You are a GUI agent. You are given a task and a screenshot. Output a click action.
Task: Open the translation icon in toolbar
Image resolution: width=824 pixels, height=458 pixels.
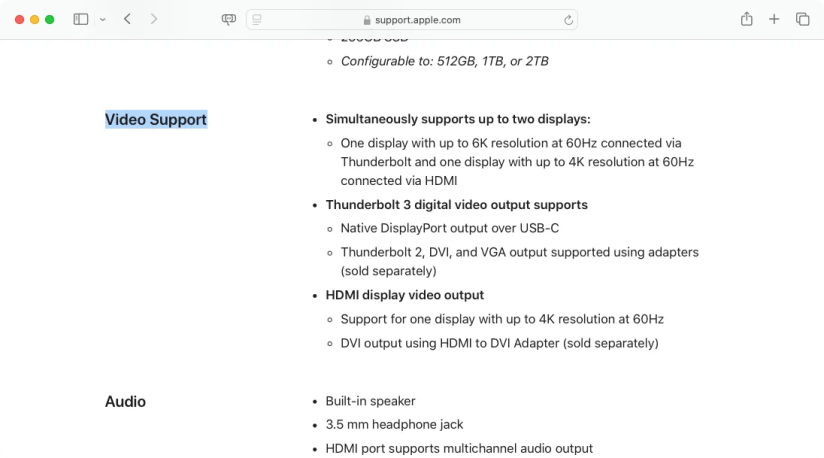[229, 20]
